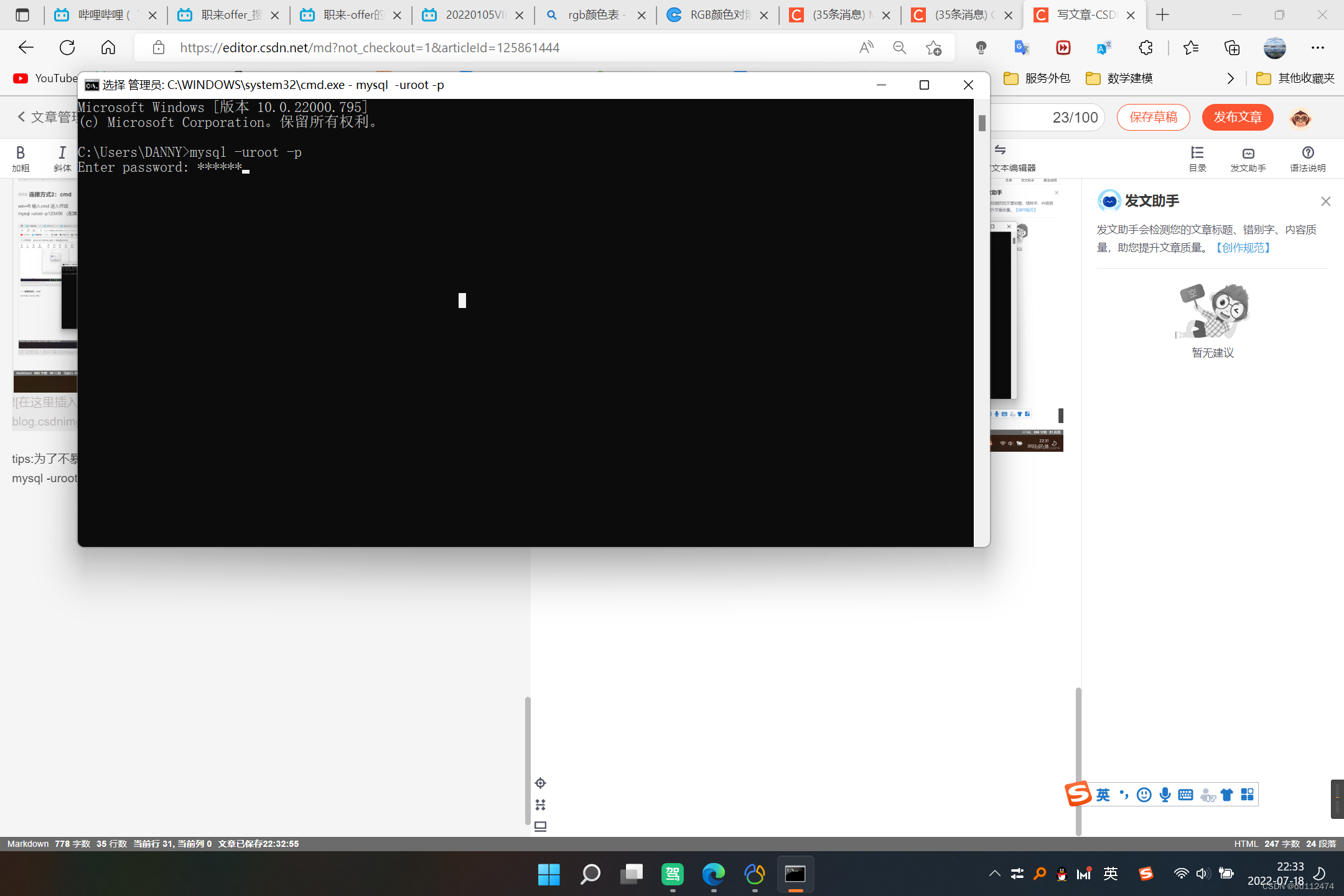Toggle Sogou IME 英 language mode
The width and height of the screenshot is (1344, 896).
[x=1103, y=795]
